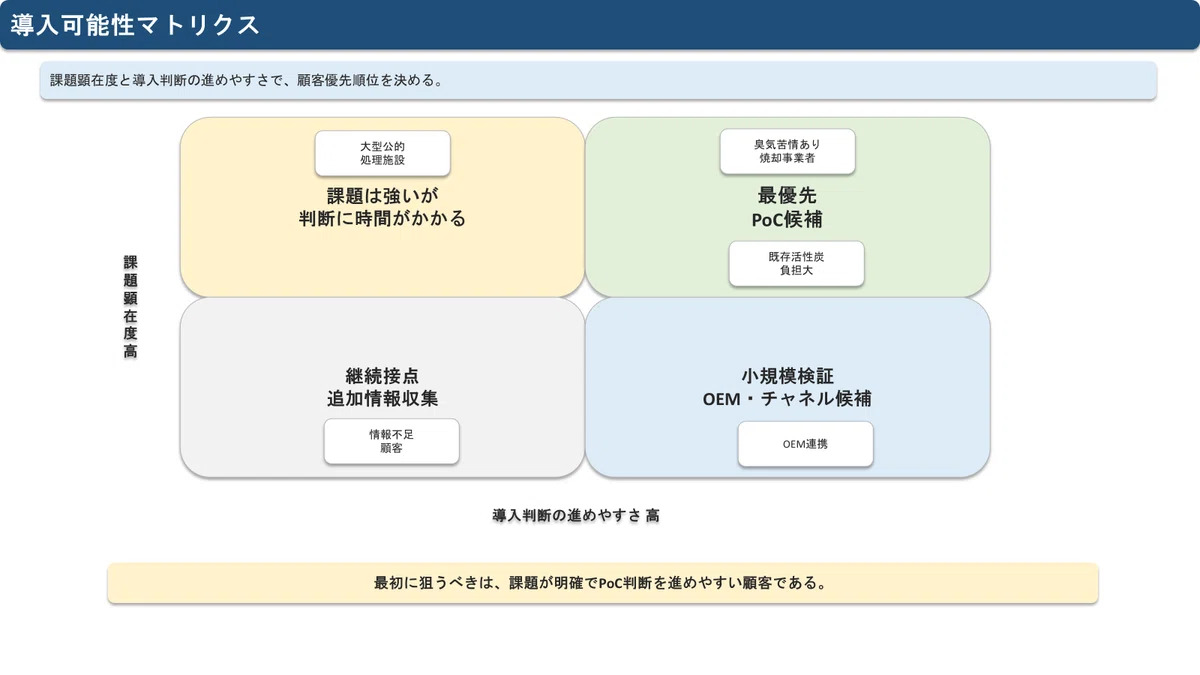Screen dimensions: 1200x675
Task: Click the vertical axis label 課題顕在度 高
Action: pyautogui.click(x=130, y=307)
